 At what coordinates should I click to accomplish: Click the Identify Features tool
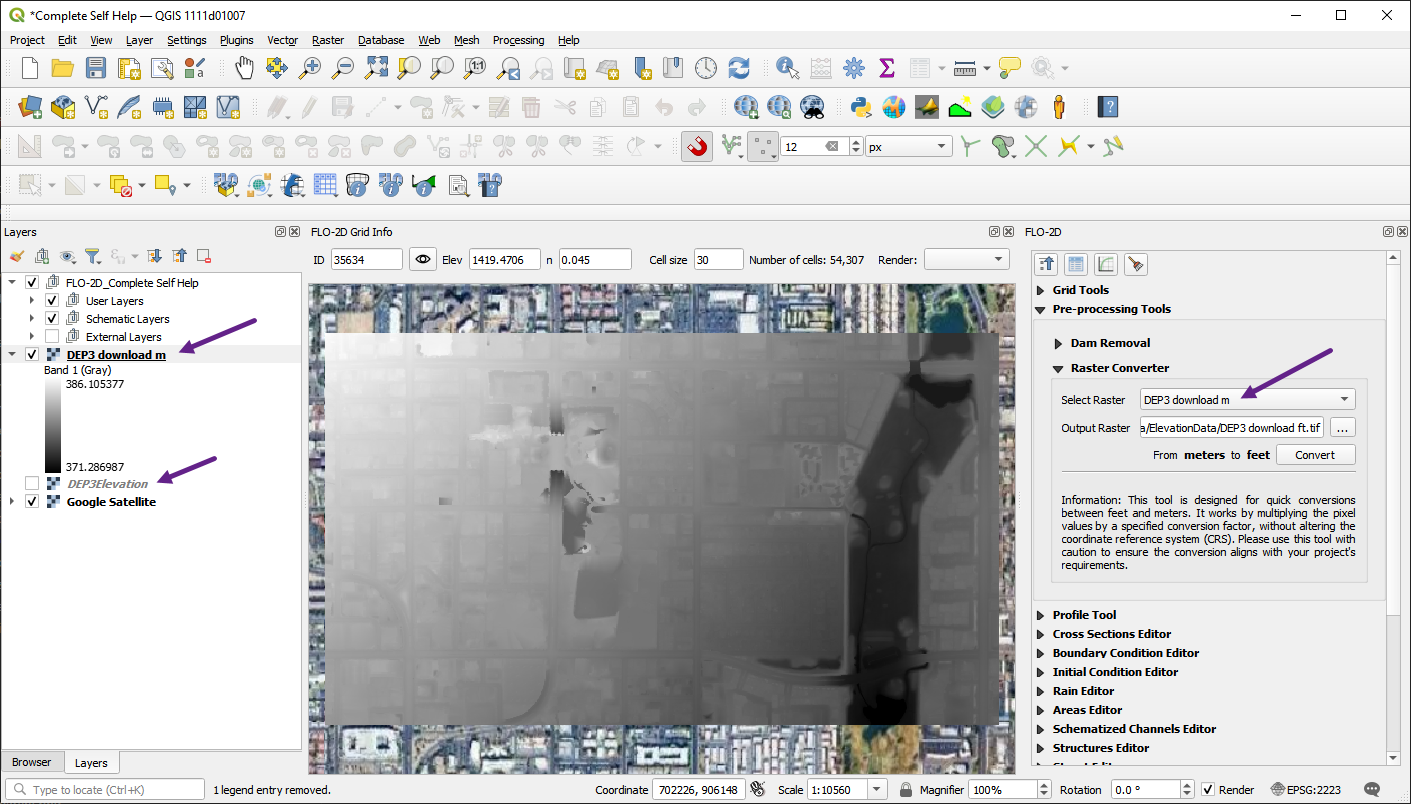[x=788, y=68]
